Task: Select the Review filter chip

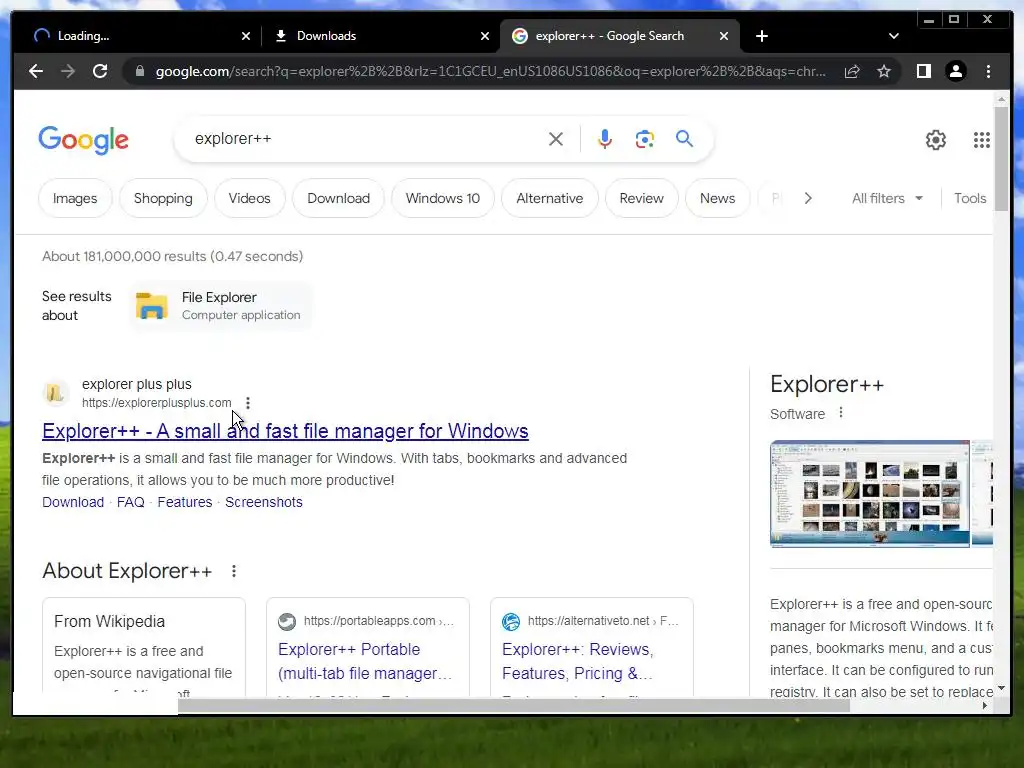Action: (641, 198)
